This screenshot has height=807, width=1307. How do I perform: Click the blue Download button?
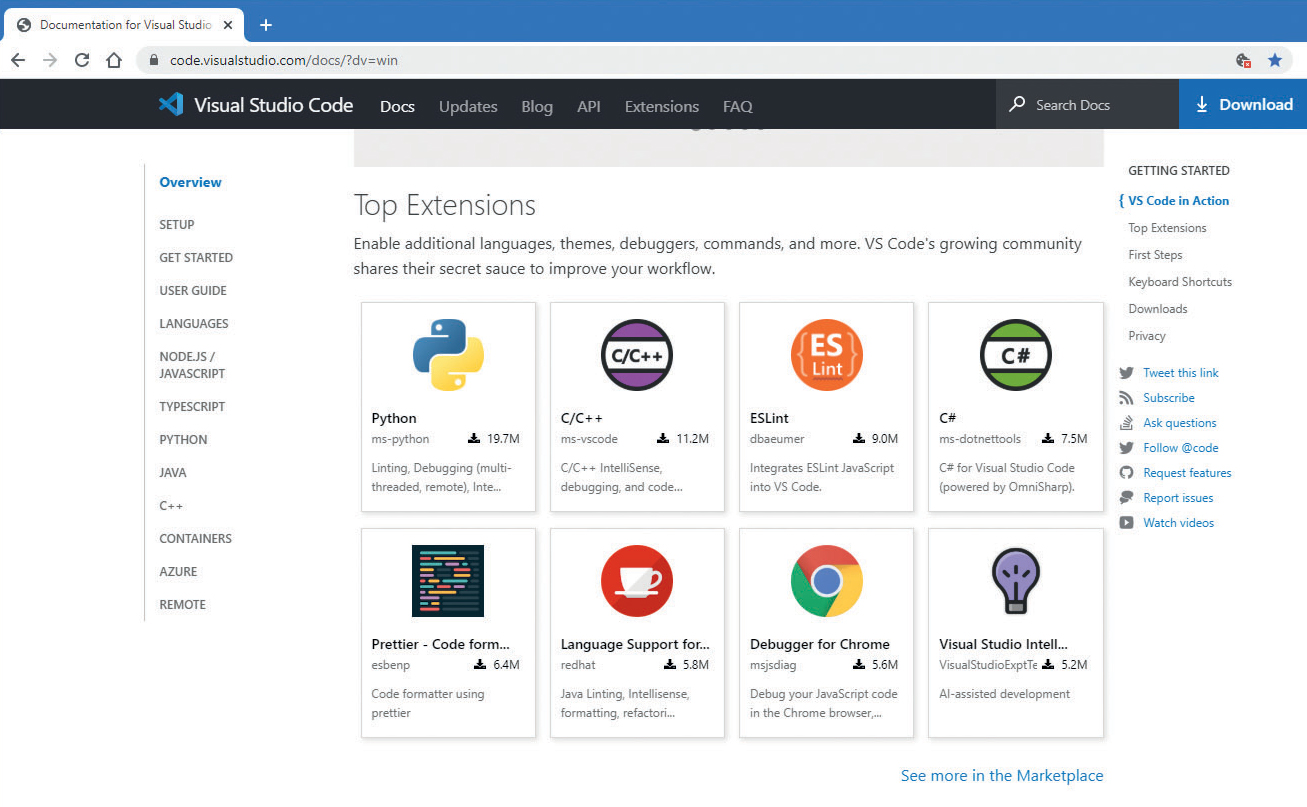coord(1243,105)
